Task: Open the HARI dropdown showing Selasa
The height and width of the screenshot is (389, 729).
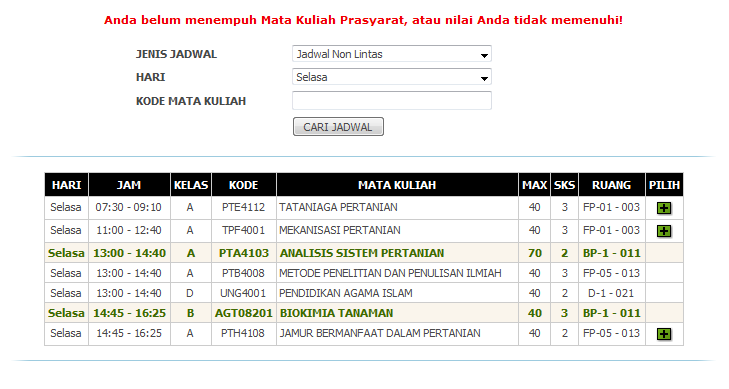Action: (x=391, y=77)
